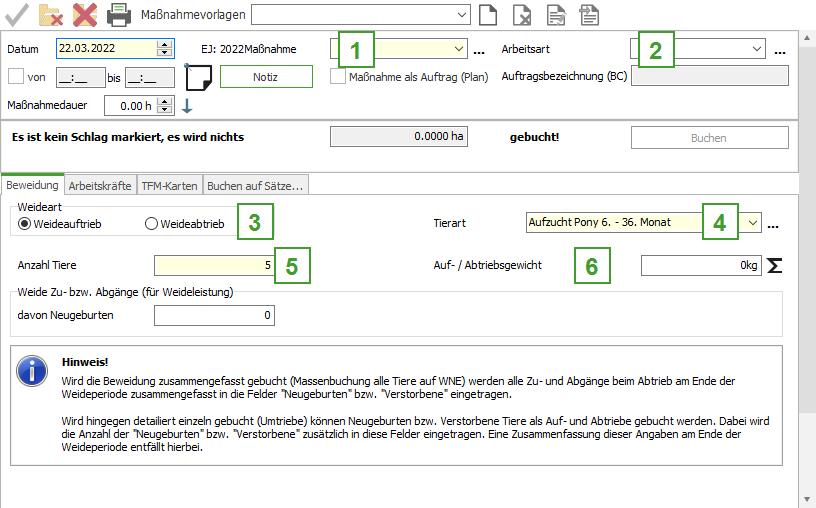Click the Anzahl Tiere input field

[213, 265]
